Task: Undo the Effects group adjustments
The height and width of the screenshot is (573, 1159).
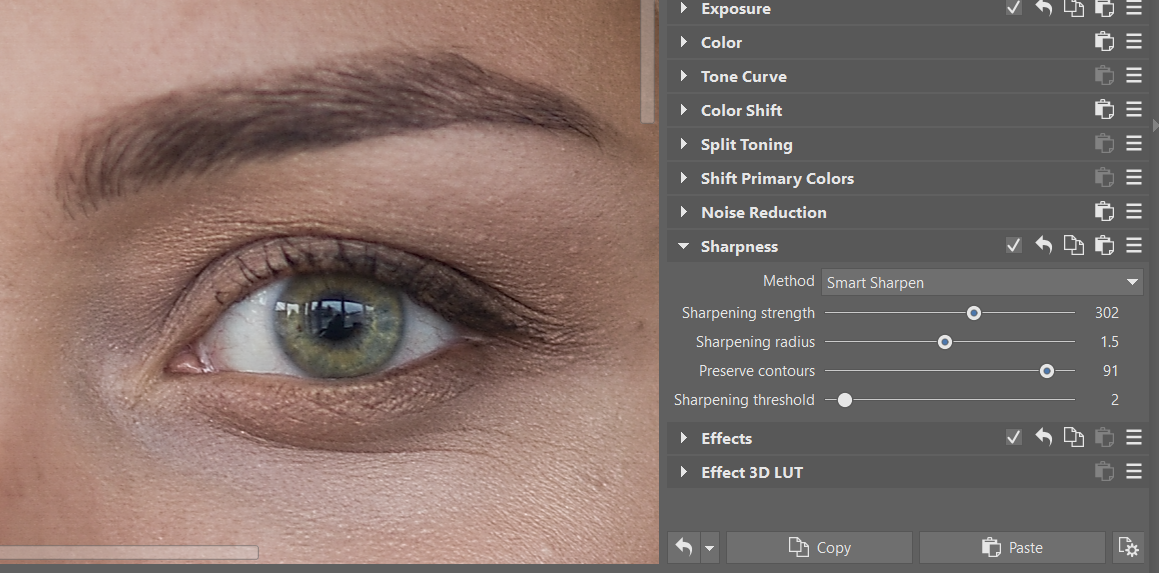Action: pyautogui.click(x=1044, y=438)
